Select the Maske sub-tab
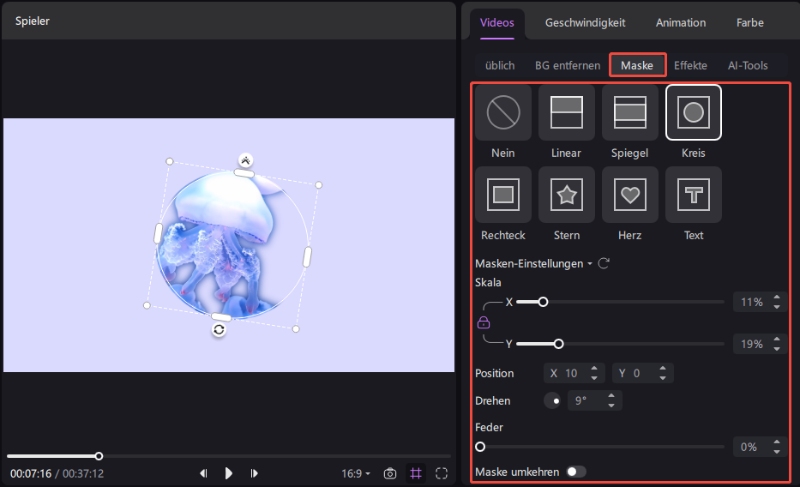800x487 pixels. coord(637,65)
